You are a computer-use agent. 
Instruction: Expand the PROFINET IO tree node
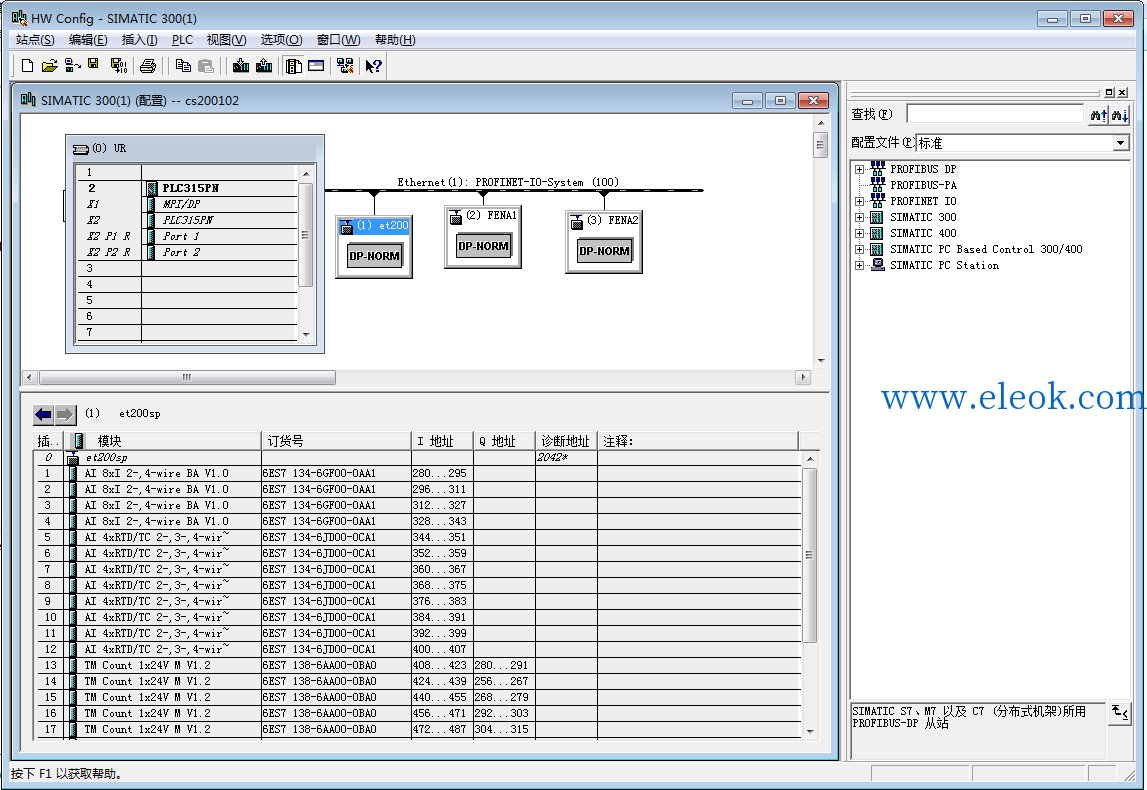860,202
